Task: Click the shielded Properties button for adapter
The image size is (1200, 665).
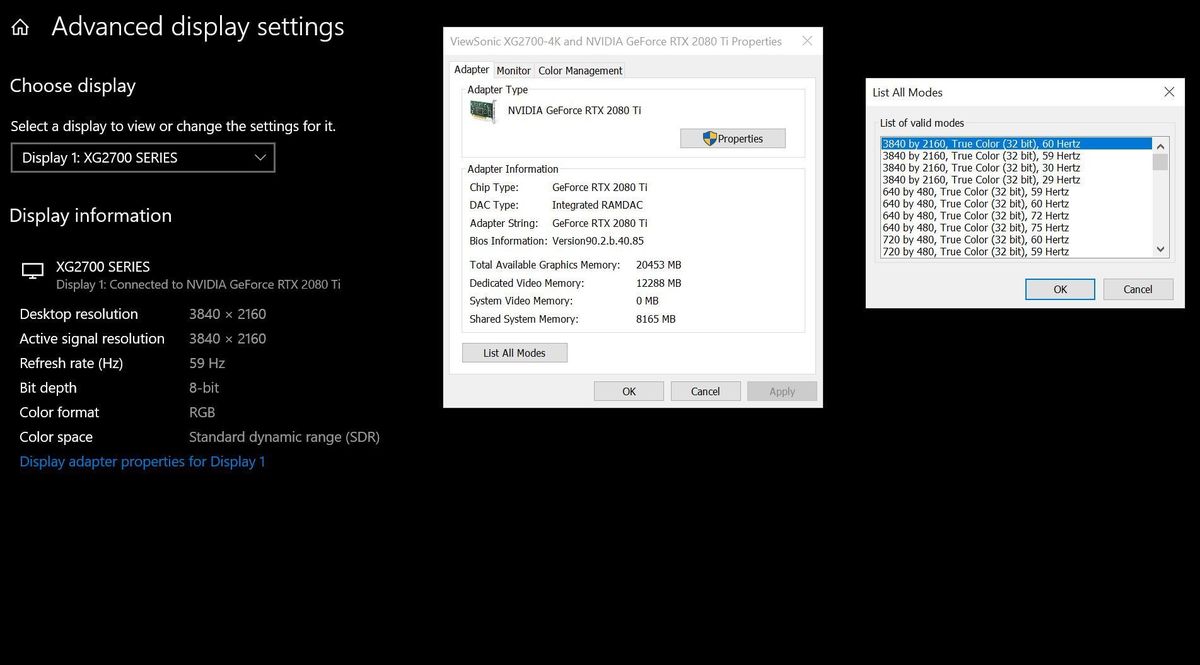Action: point(733,139)
